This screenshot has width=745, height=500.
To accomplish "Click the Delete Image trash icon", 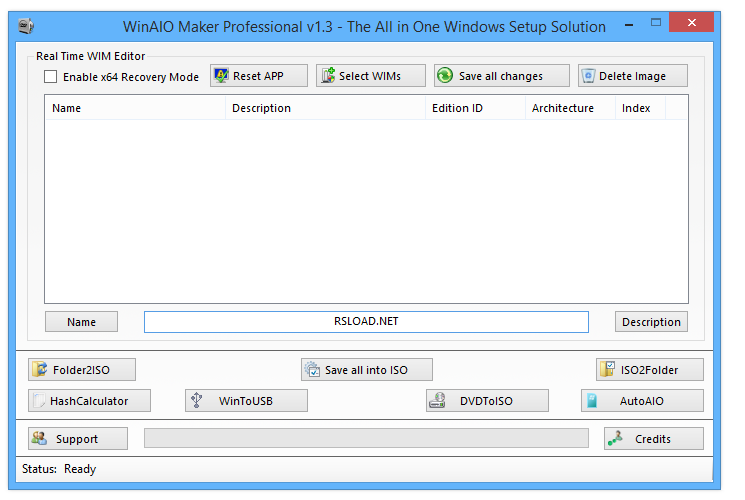I will [x=588, y=76].
